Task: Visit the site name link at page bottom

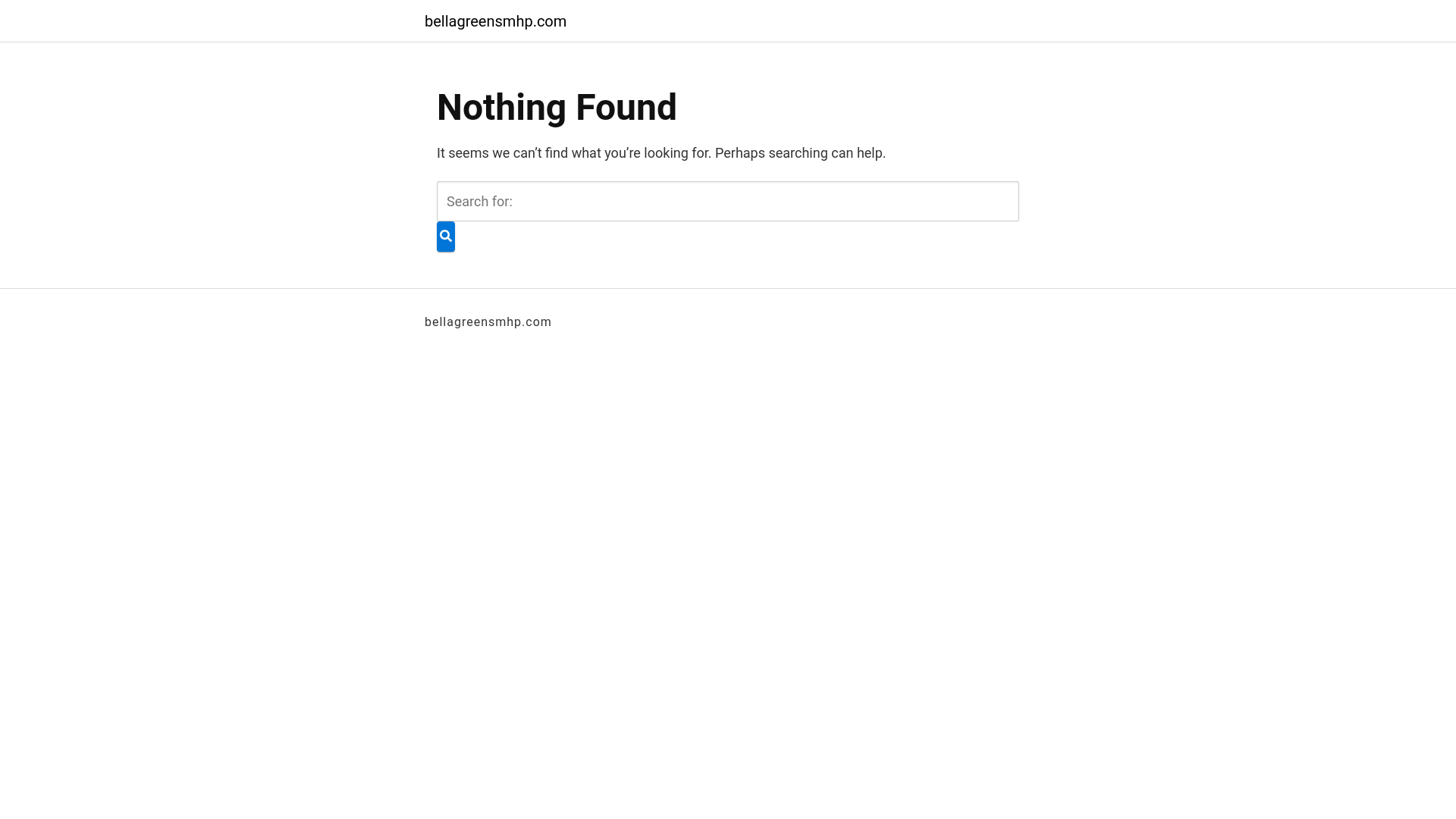Action: click(488, 322)
